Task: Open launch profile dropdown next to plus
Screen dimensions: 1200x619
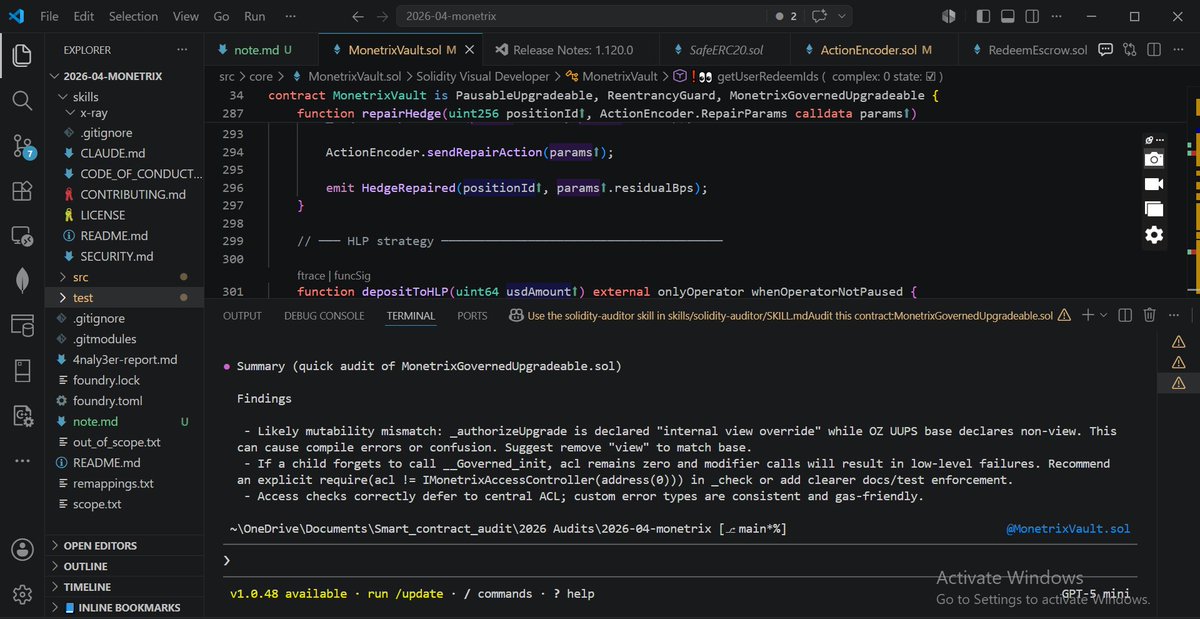Action: [1104, 315]
